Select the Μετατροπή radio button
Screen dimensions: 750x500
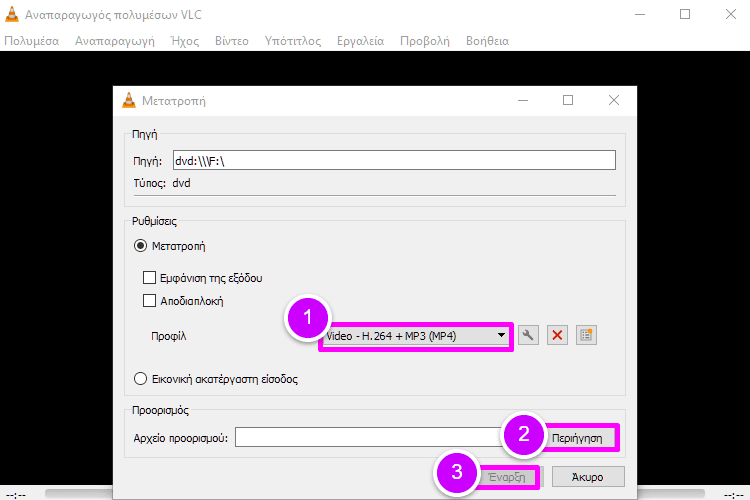(x=140, y=246)
